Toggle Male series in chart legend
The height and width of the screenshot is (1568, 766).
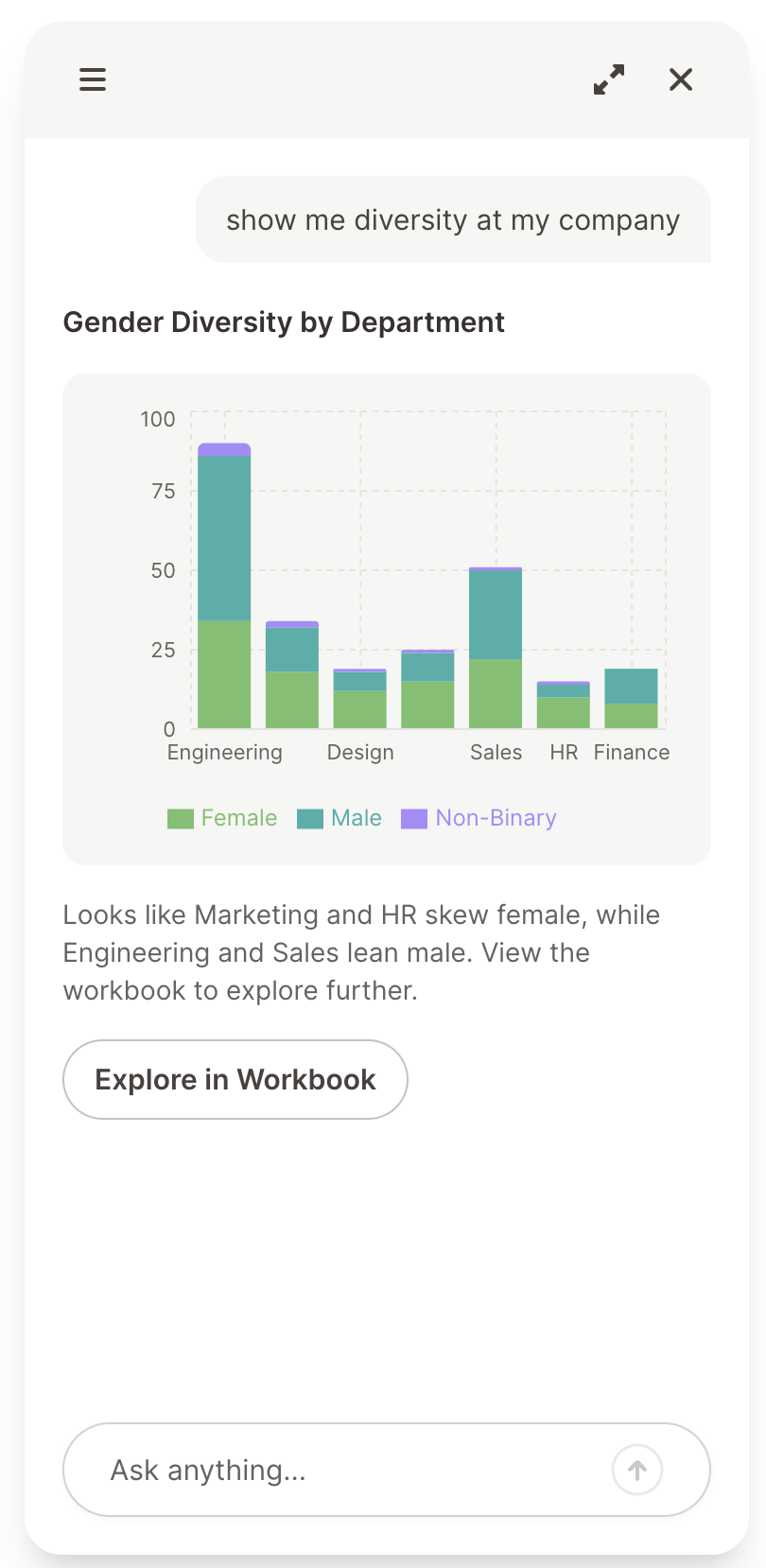pos(356,818)
